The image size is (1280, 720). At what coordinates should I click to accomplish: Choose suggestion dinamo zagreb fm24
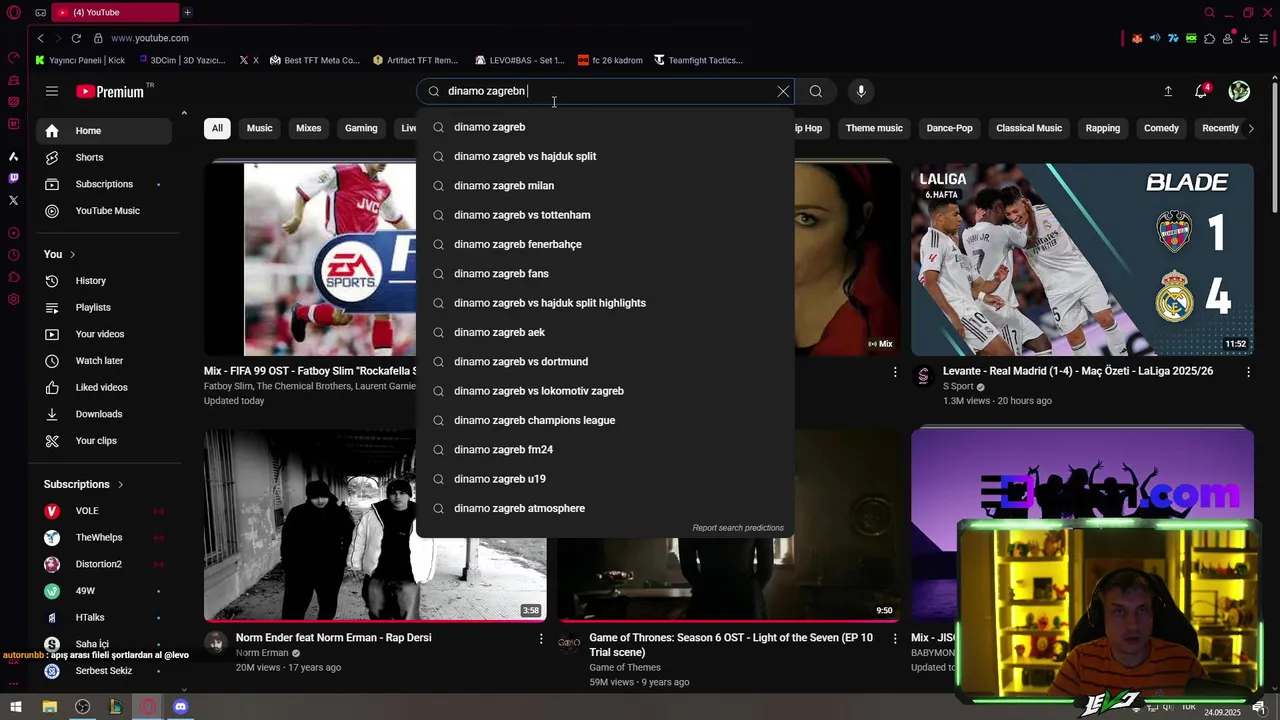pos(605,450)
